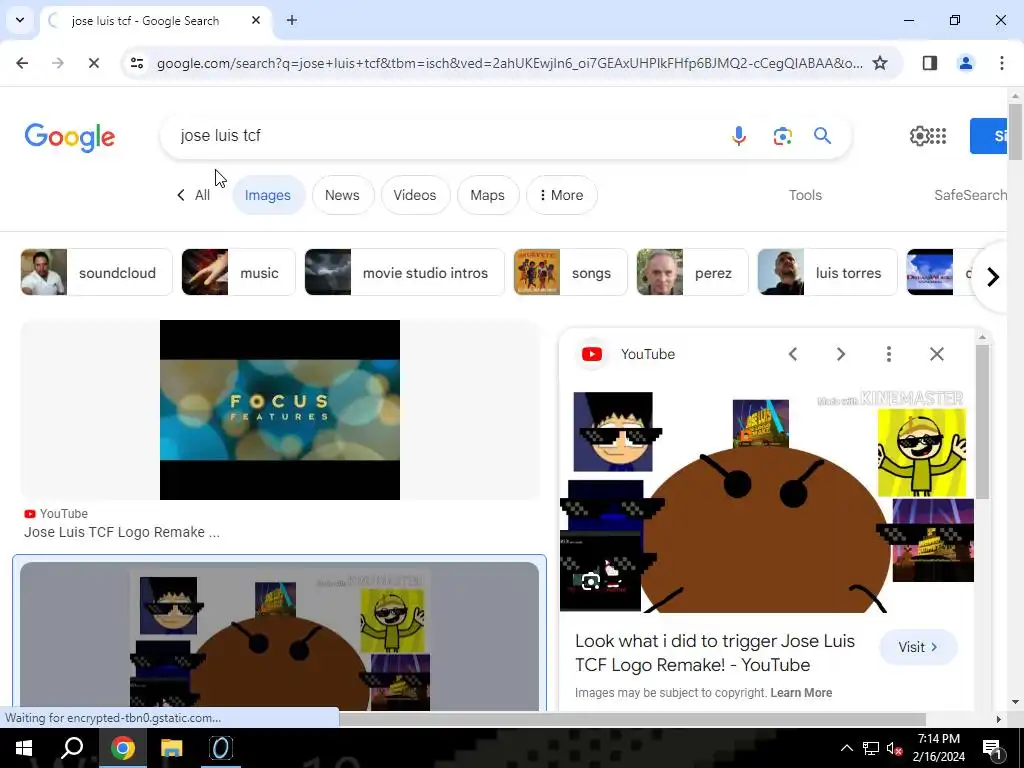Go to previous image in preview panel
This screenshot has height=768, width=1024.
793,354
